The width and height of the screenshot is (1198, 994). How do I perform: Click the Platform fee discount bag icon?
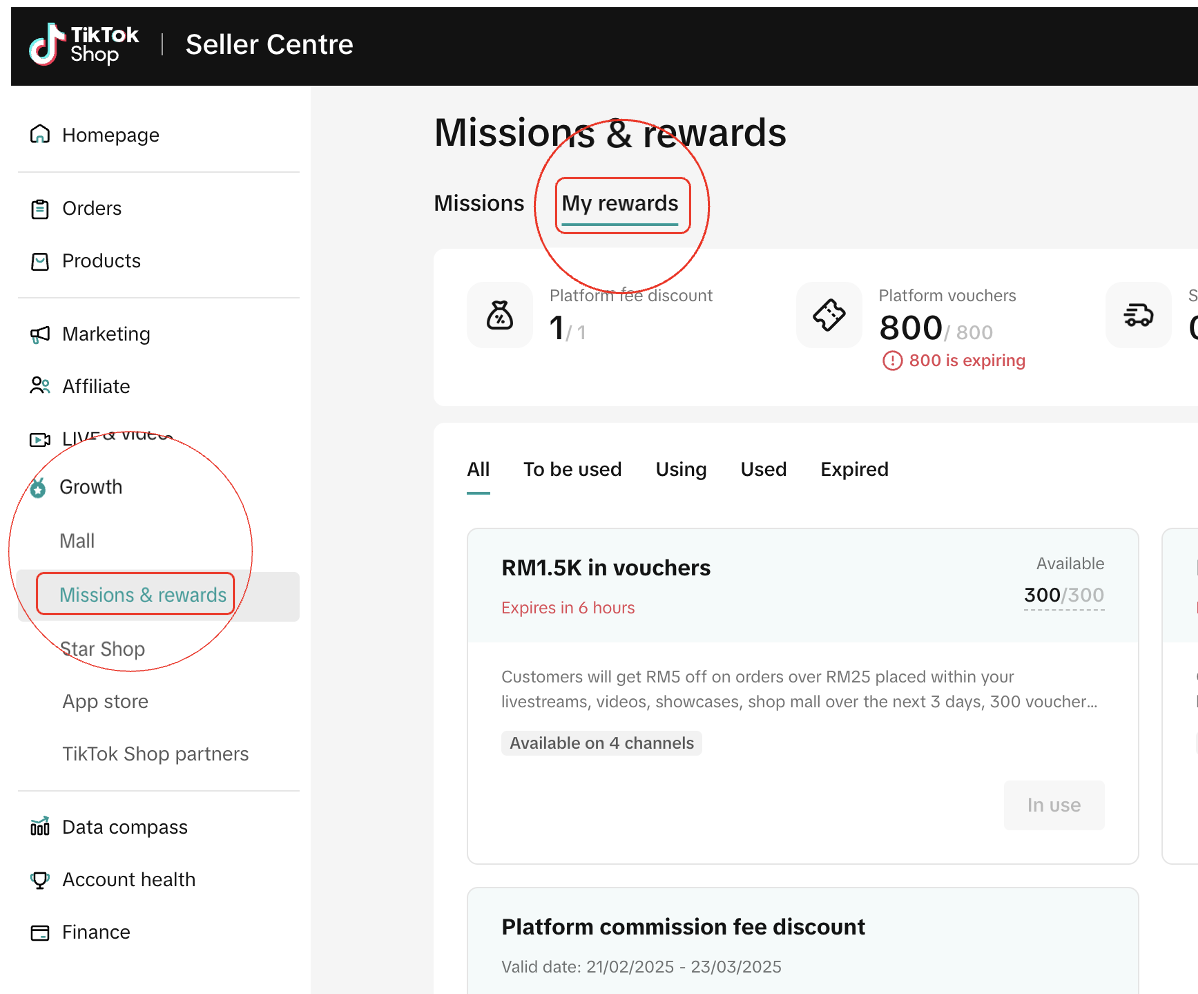click(x=499, y=315)
